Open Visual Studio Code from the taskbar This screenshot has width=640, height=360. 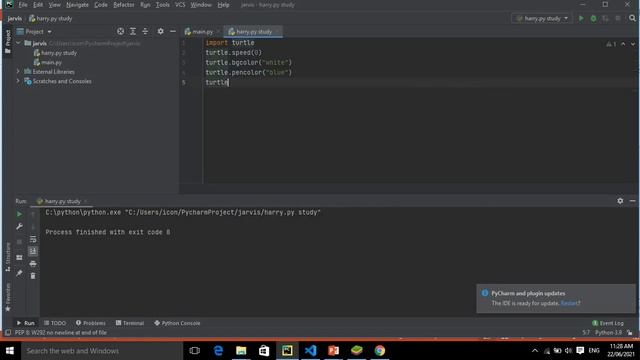click(311, 351)
